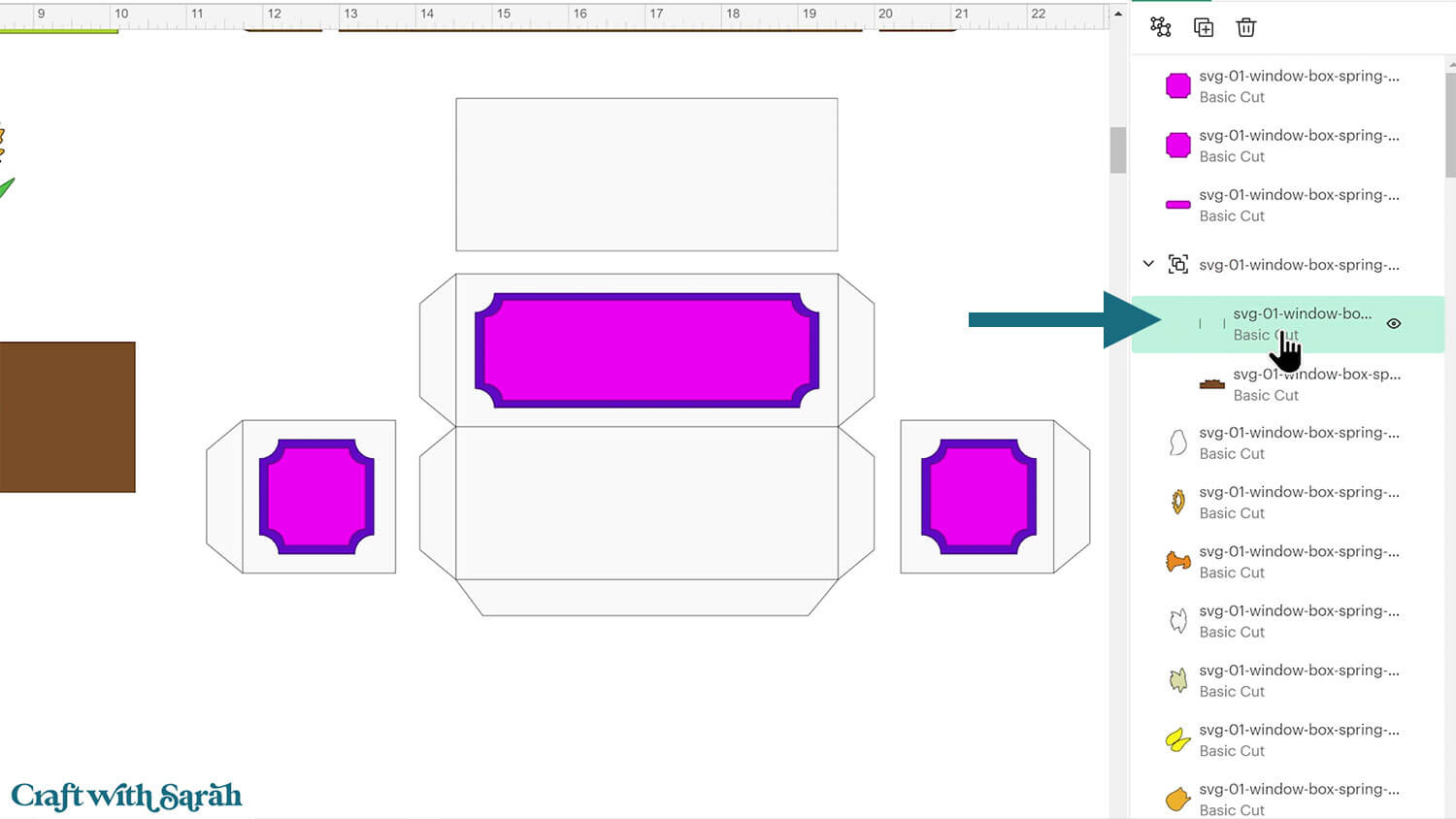Select the topmost magenta octagon layer thumbnail
This screenshot has height=819, width=1456.
(1177, 85)
